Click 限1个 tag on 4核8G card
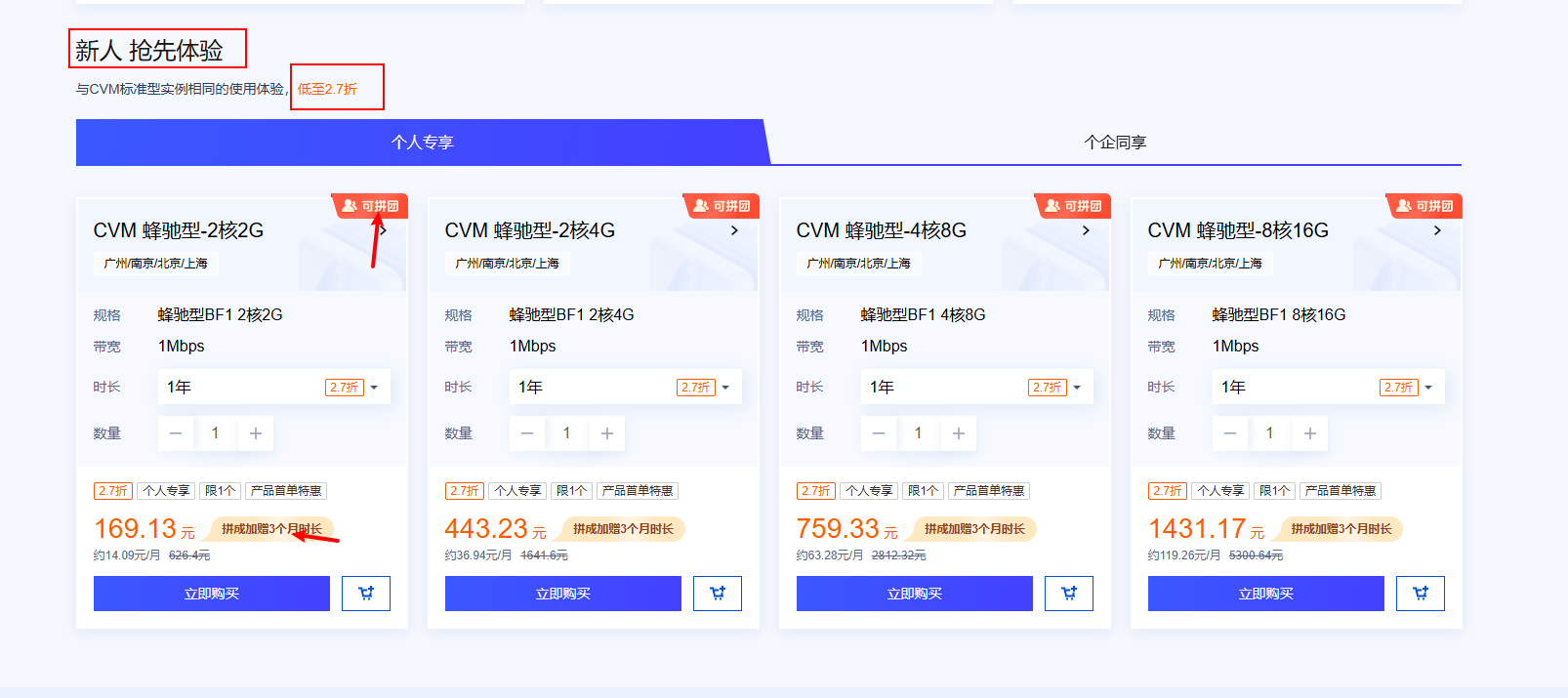 pyautogui.click(x=923, y=491)
